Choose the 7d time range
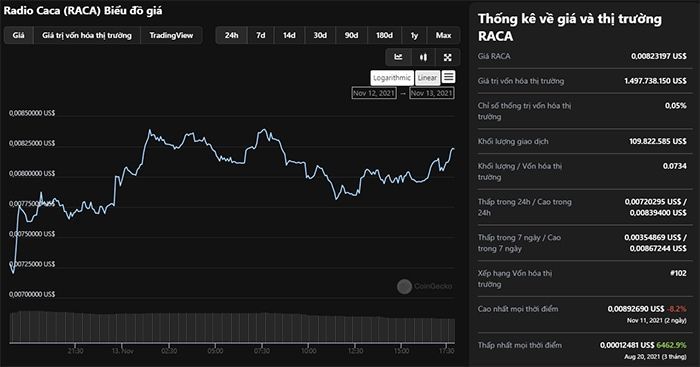 pyautogui.click(x=261, y=35)
